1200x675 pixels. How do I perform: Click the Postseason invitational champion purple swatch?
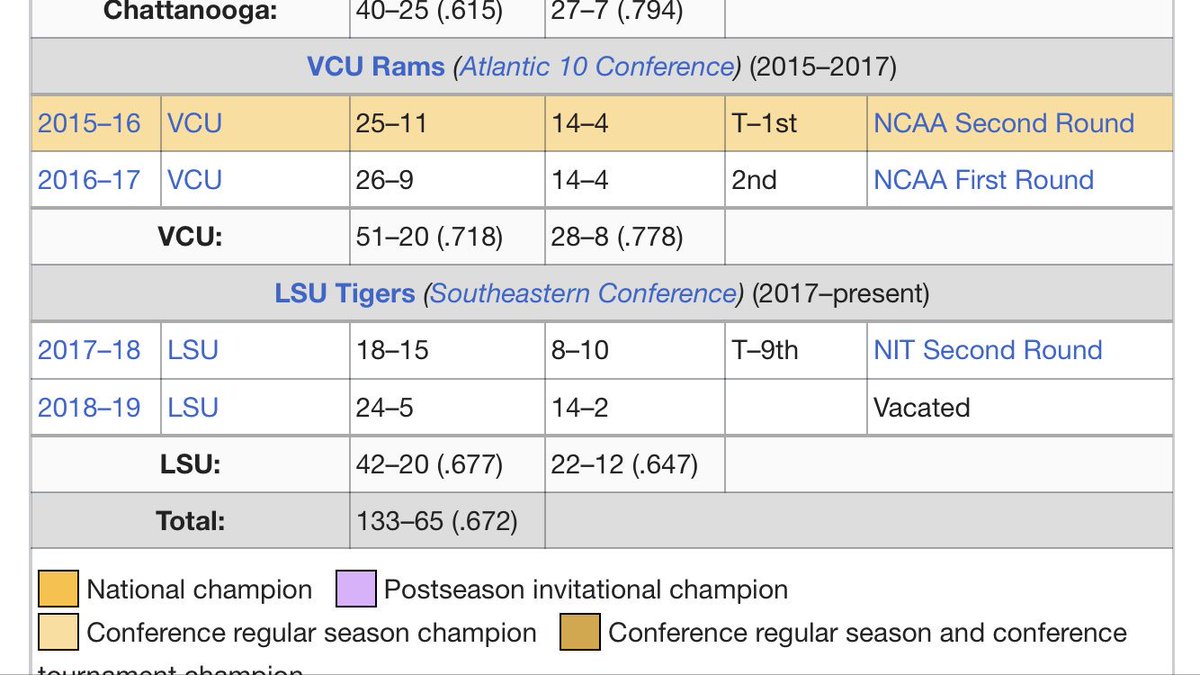[356, 589]
